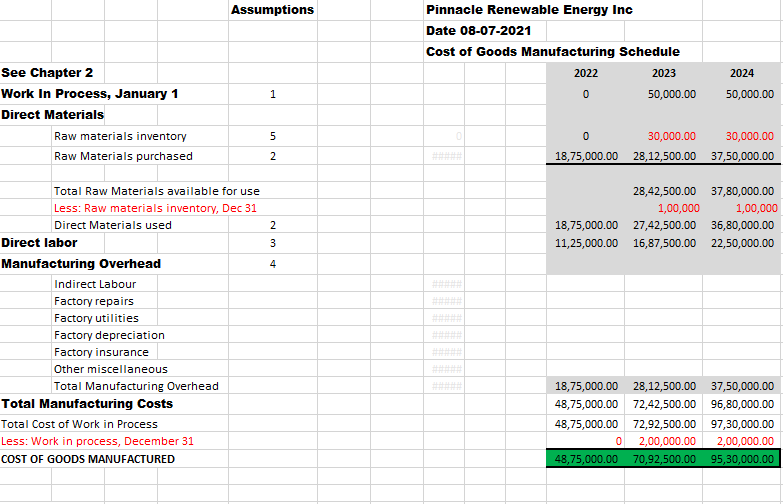This screenshot has height=504, width=783.
Task: Select the Factory repairs label
Action: [94, 301]
